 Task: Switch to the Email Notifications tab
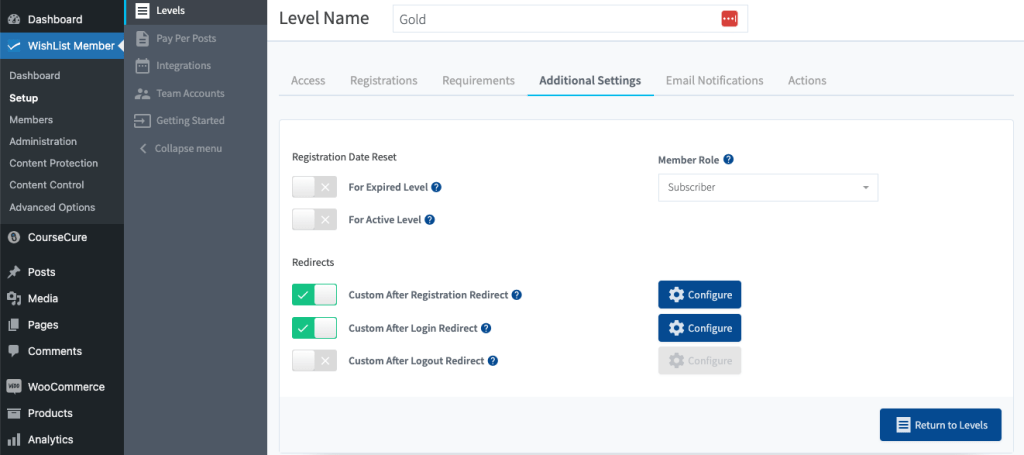[714, 80]
